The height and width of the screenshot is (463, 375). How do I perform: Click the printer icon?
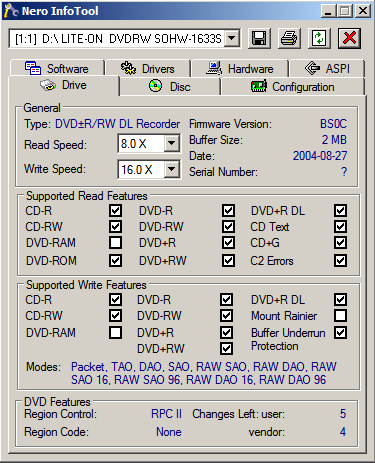pyautogui.click(x=289, y=39)
